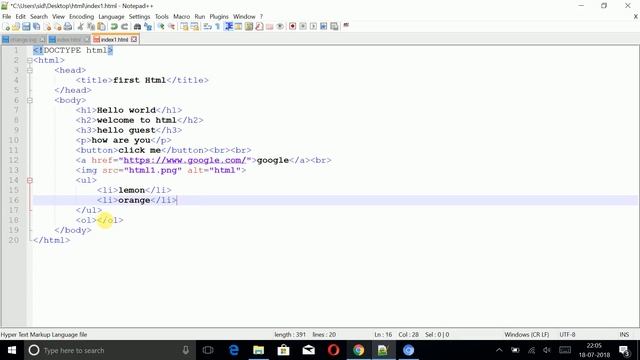This screenshot has width=640, height=360.
Task: Paste clipboard using toolbar icon
Action: click(x=101, y=27)
